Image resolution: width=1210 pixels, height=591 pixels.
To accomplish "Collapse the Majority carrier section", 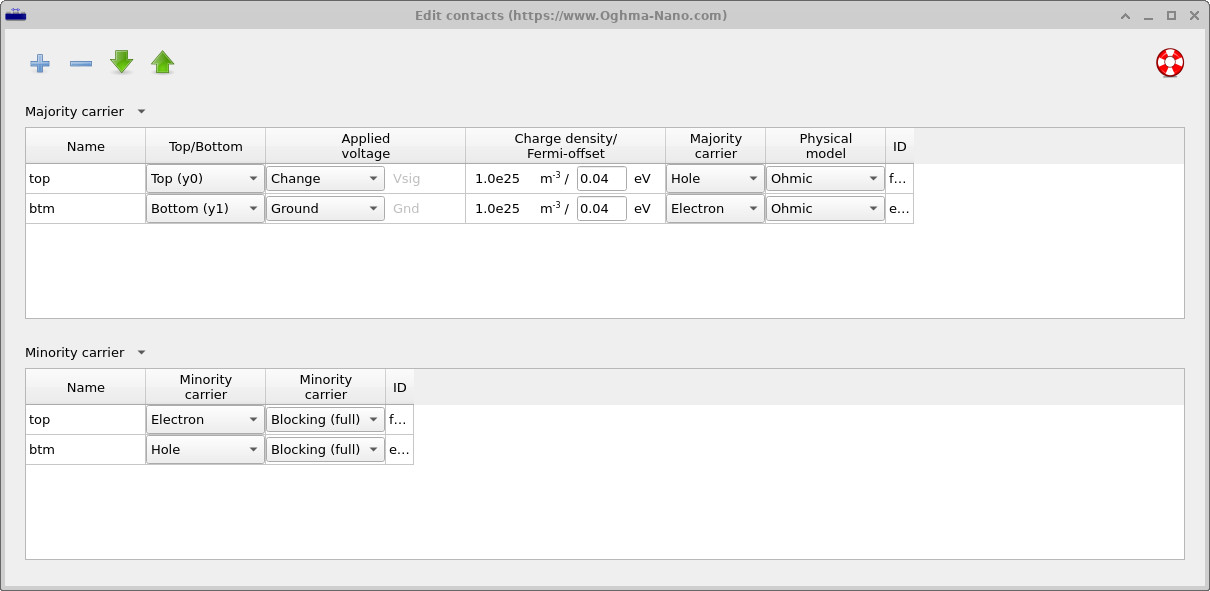I will tap(141, 112).
